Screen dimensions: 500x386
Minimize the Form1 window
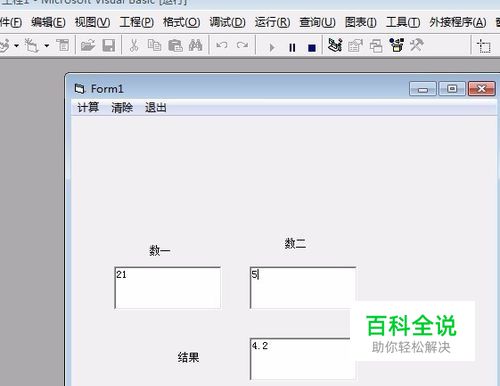[423, 89]
